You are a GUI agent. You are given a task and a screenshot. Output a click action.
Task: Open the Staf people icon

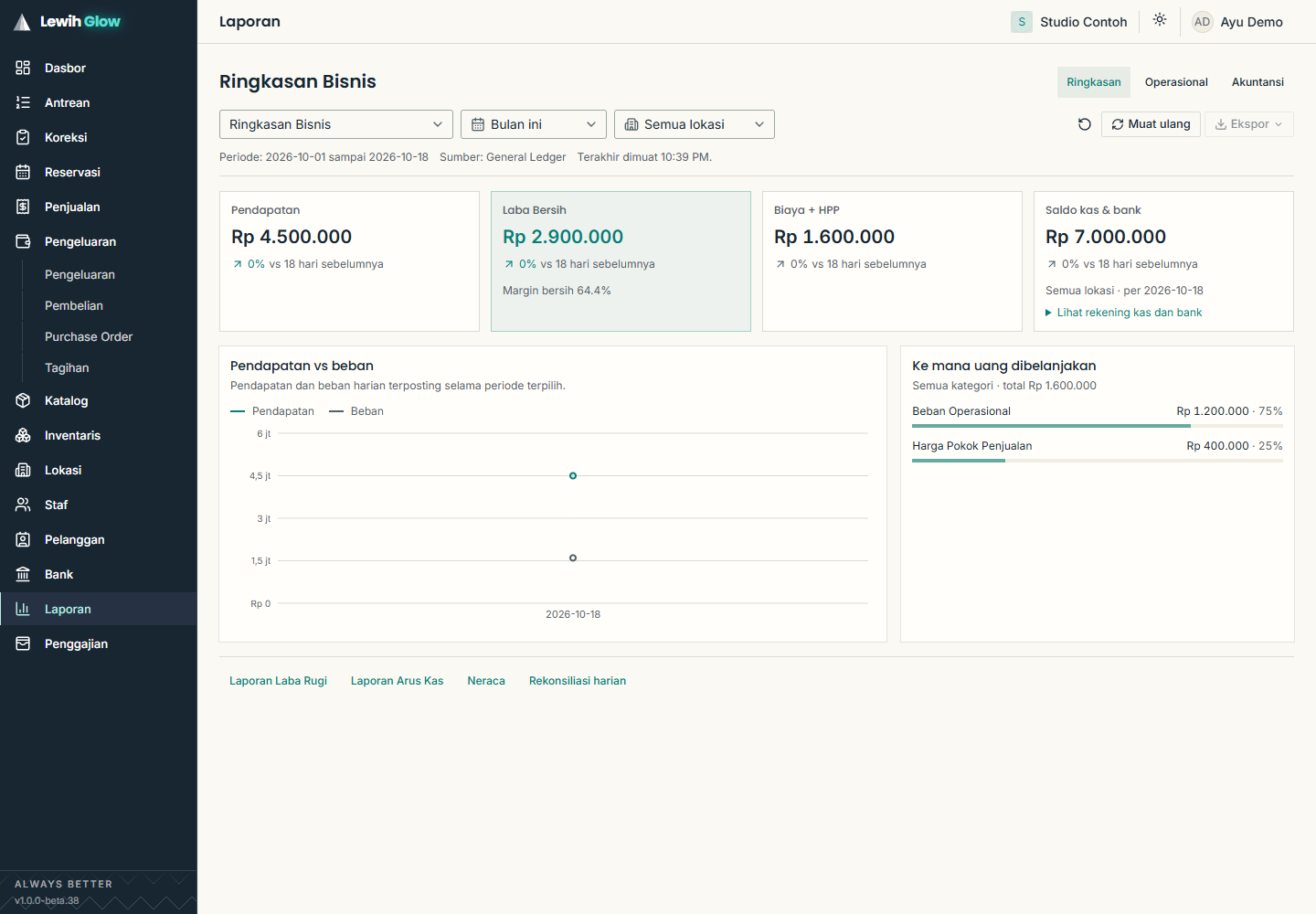[23, 505]
